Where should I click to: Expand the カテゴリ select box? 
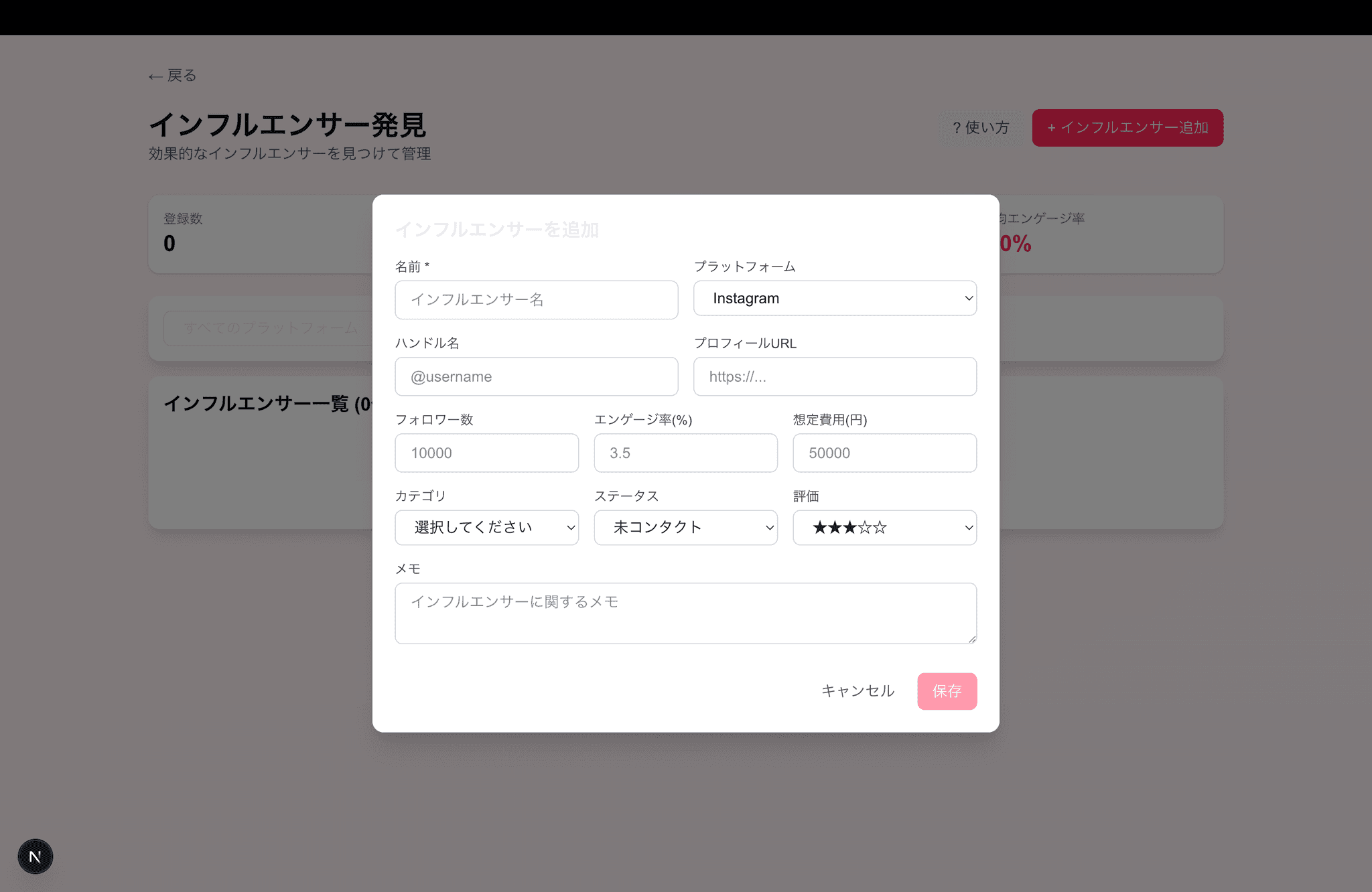coord(486,528)
